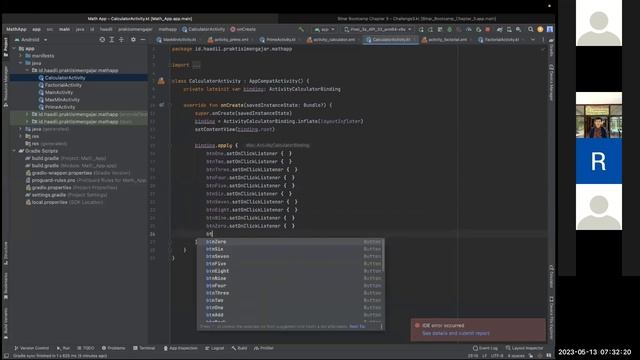
Task: Open the Resource Manager side stripe
Action: tap(6, 87)
